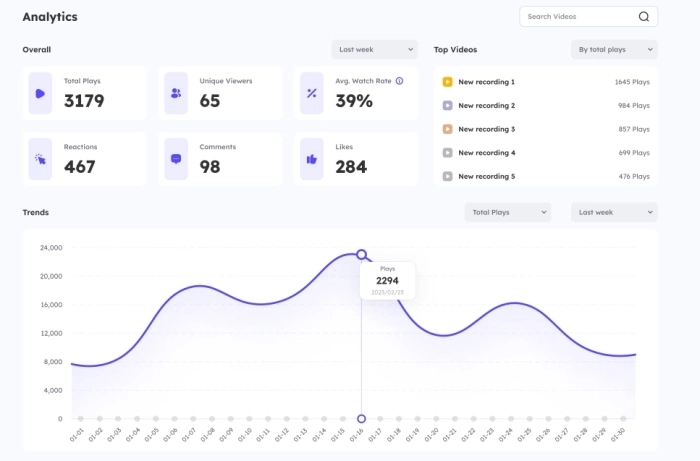Click the 01-16 marker on the axis
700x461 pixels.
click(362, 418)
